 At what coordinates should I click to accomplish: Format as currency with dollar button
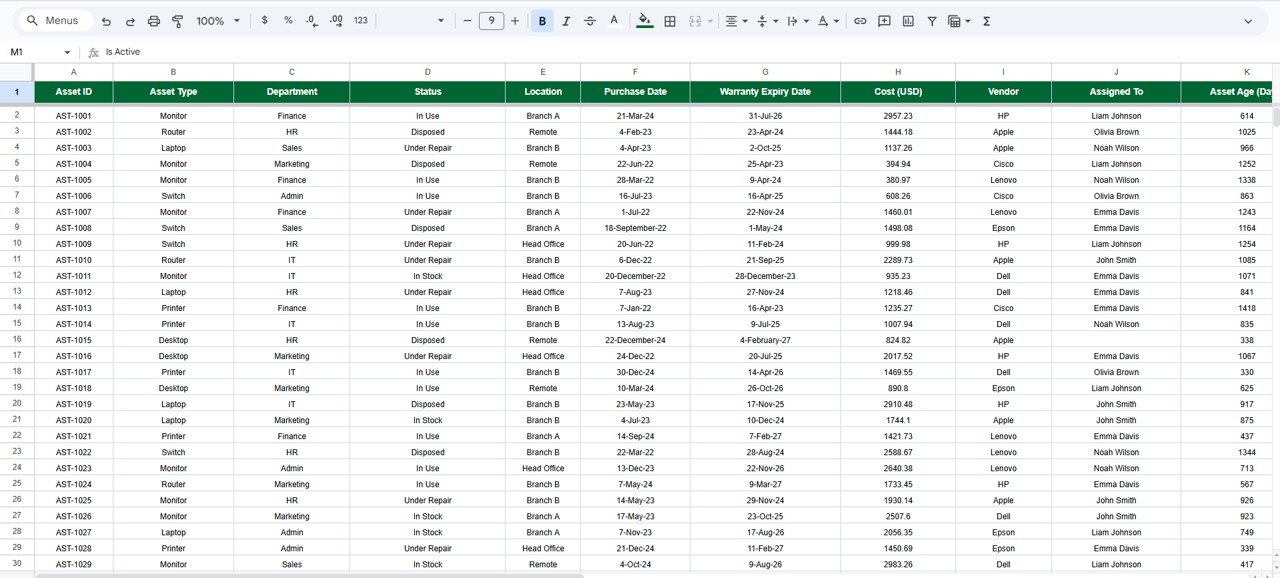tap(264, 21)
